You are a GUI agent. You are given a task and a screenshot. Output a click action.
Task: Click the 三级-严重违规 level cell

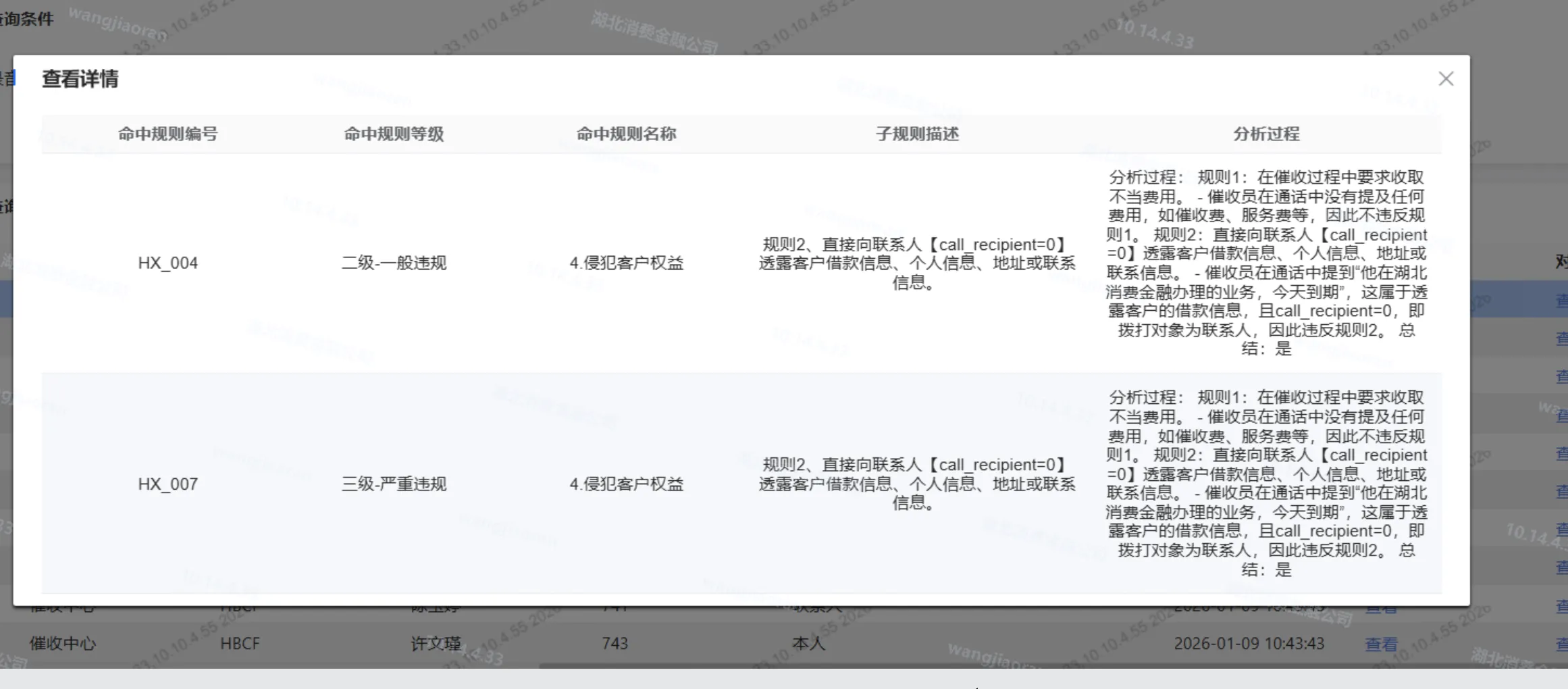point(394,484)
